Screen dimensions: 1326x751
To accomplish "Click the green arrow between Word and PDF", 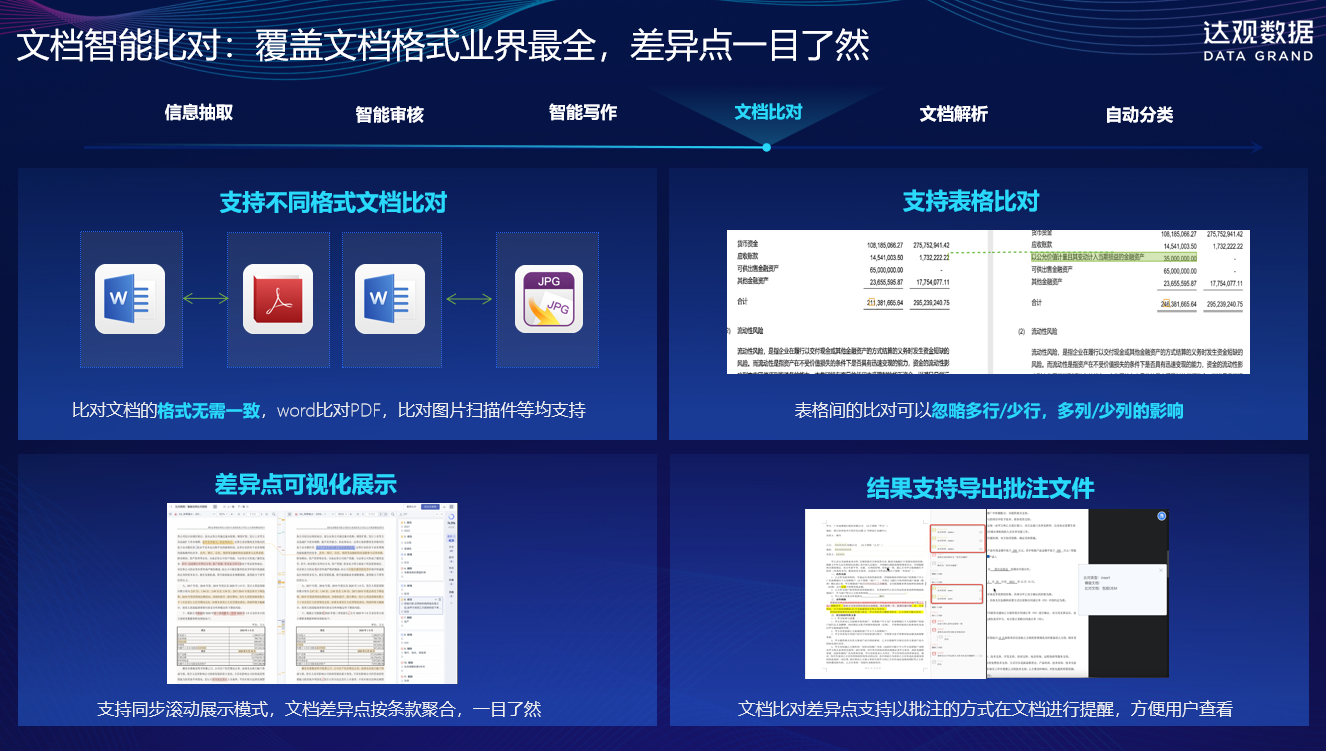I will 205,298.
